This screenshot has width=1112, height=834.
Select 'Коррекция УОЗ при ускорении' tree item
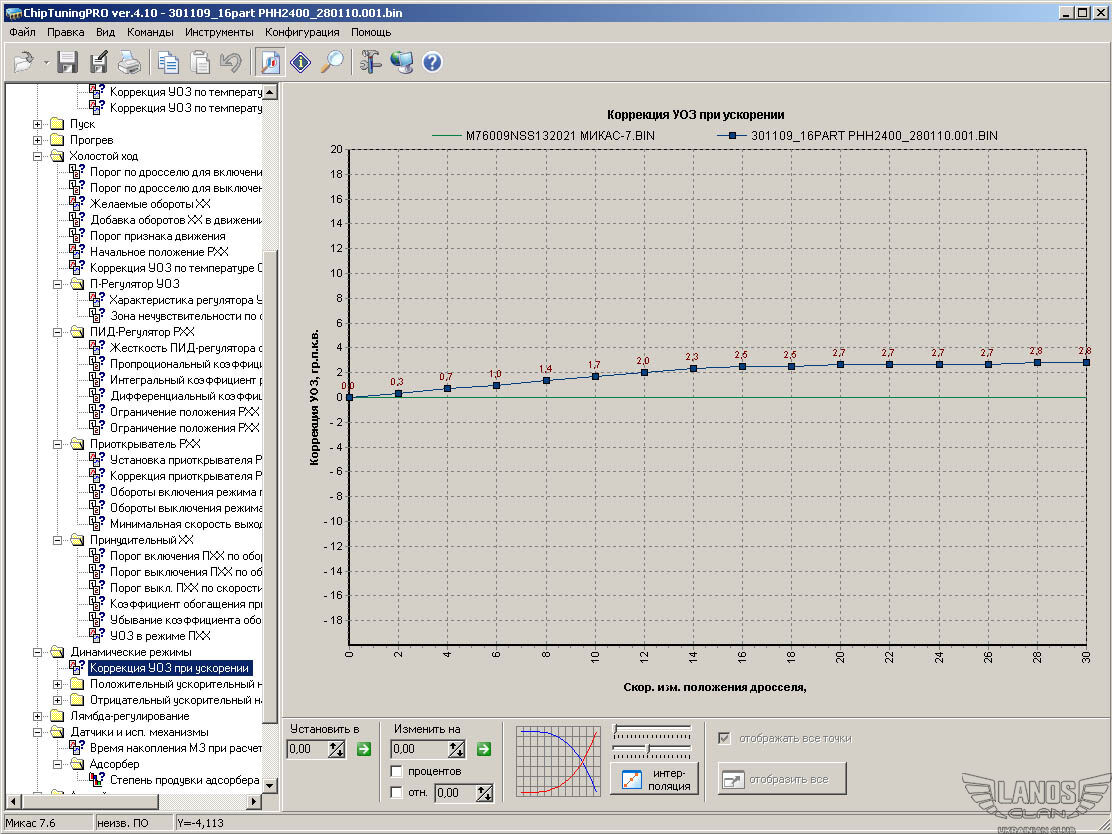(169, 668)
